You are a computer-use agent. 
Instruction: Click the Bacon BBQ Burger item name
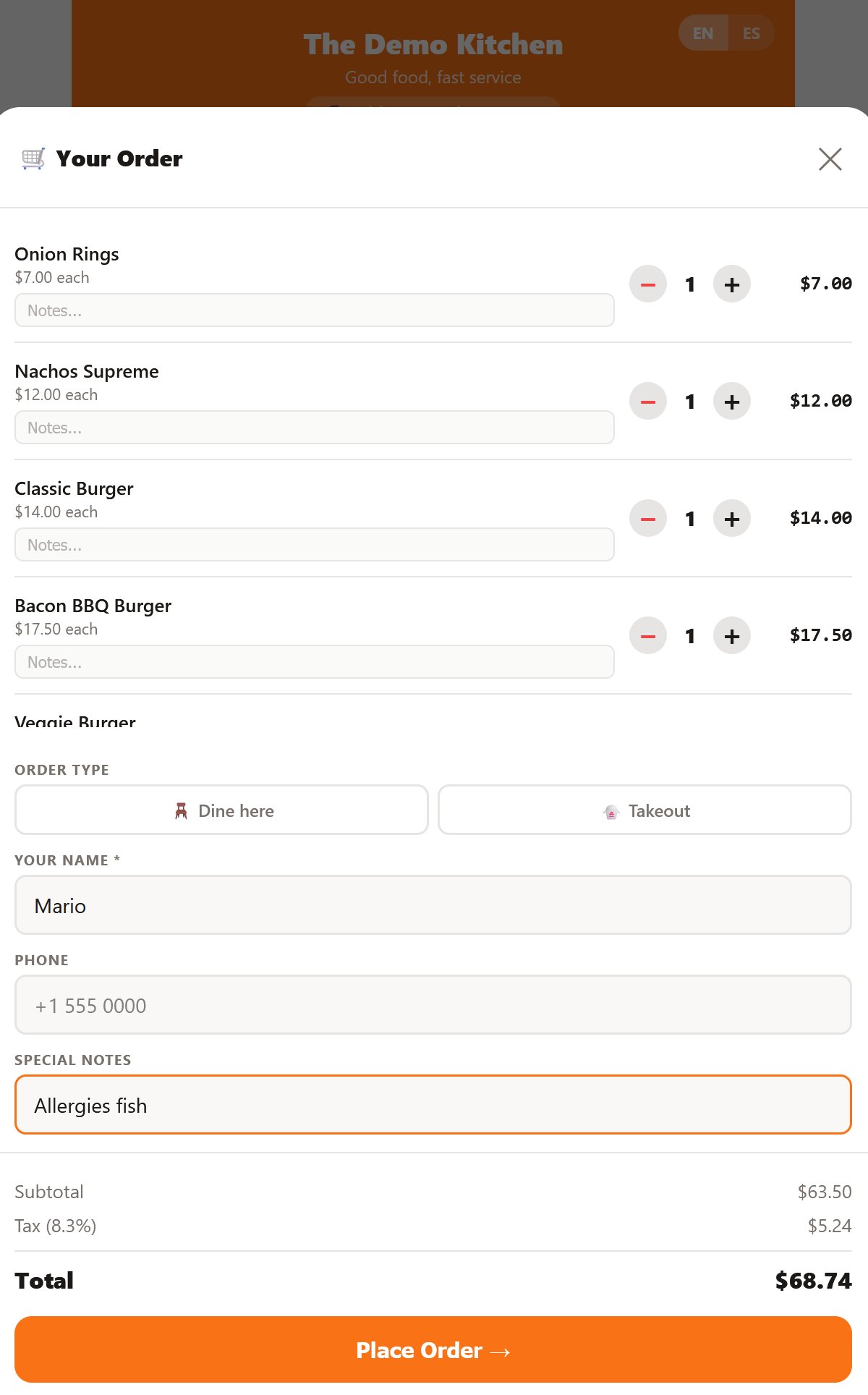[x=93, y=606]
